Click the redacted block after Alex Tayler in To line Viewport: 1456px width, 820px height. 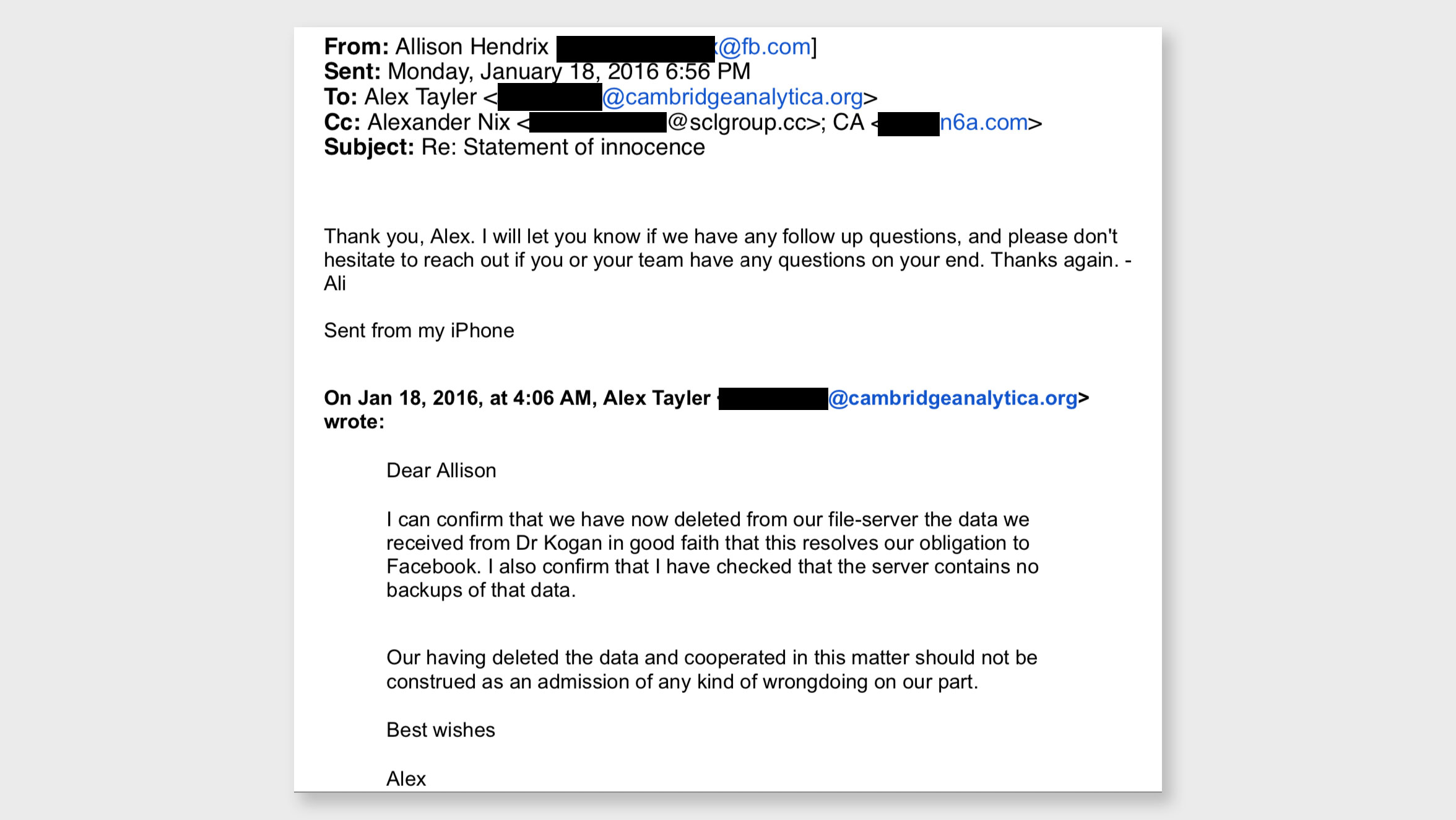click(550, 97)
